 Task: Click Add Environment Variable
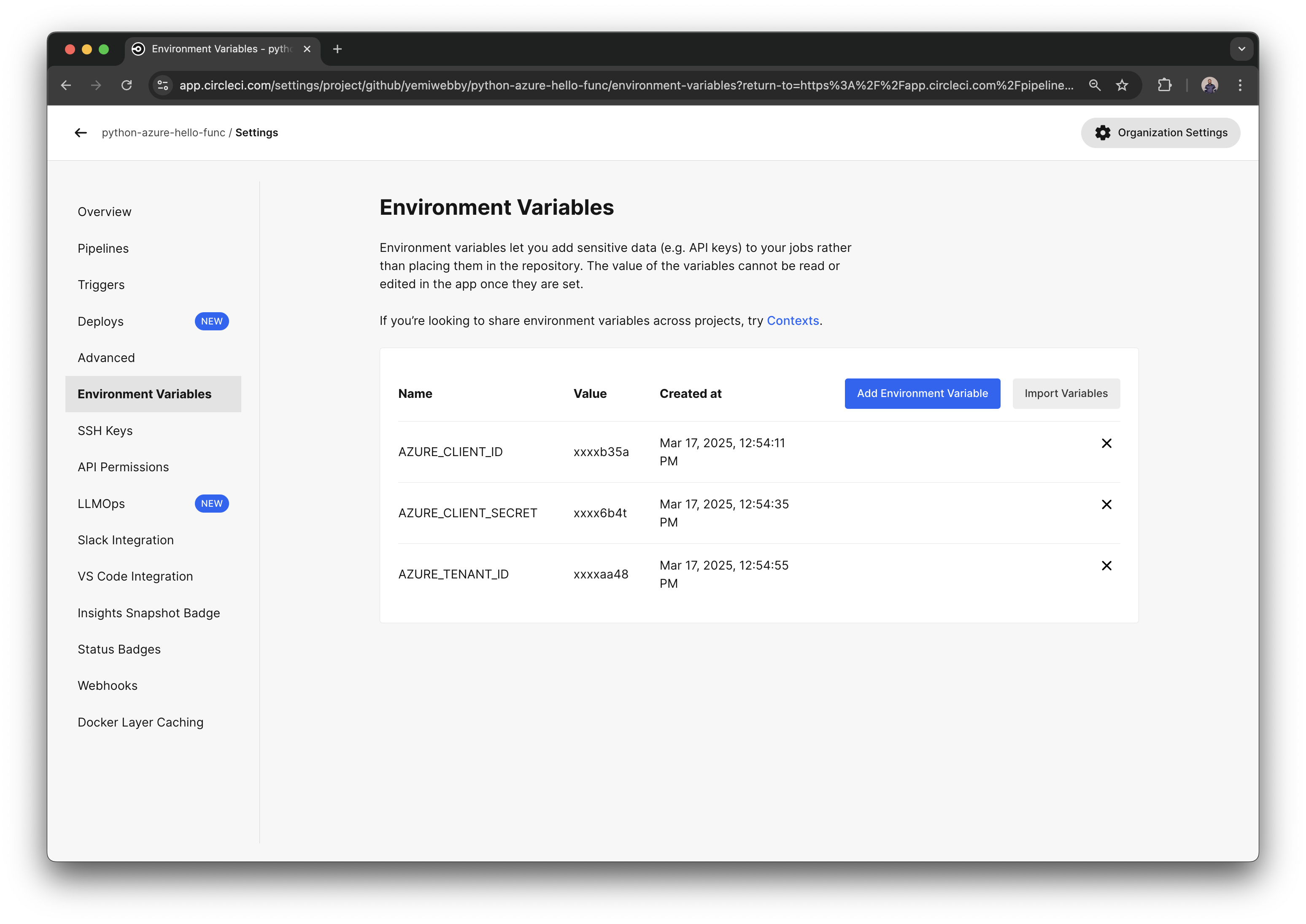(x=922, y=393)
